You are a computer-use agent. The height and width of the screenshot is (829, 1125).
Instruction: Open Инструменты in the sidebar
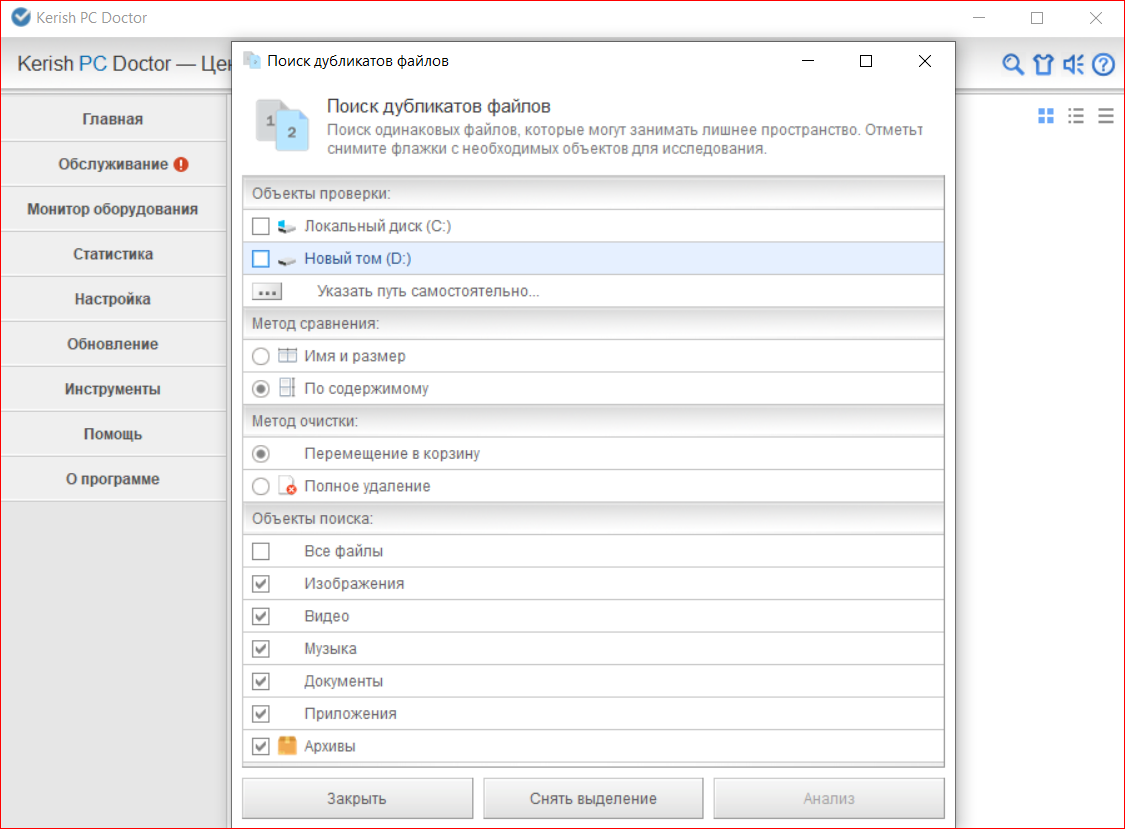(x=113, y=389)
